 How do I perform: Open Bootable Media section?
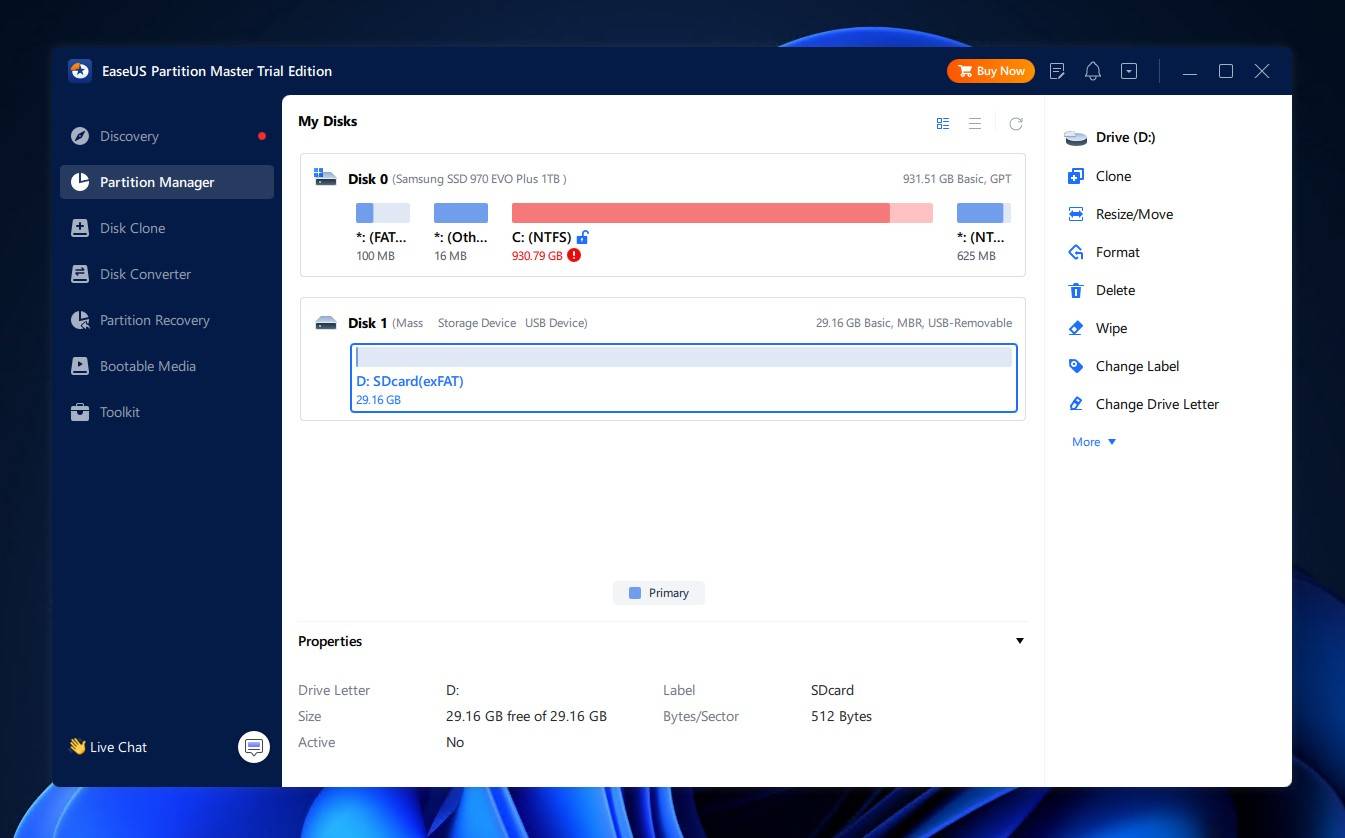tap(166, 366)
